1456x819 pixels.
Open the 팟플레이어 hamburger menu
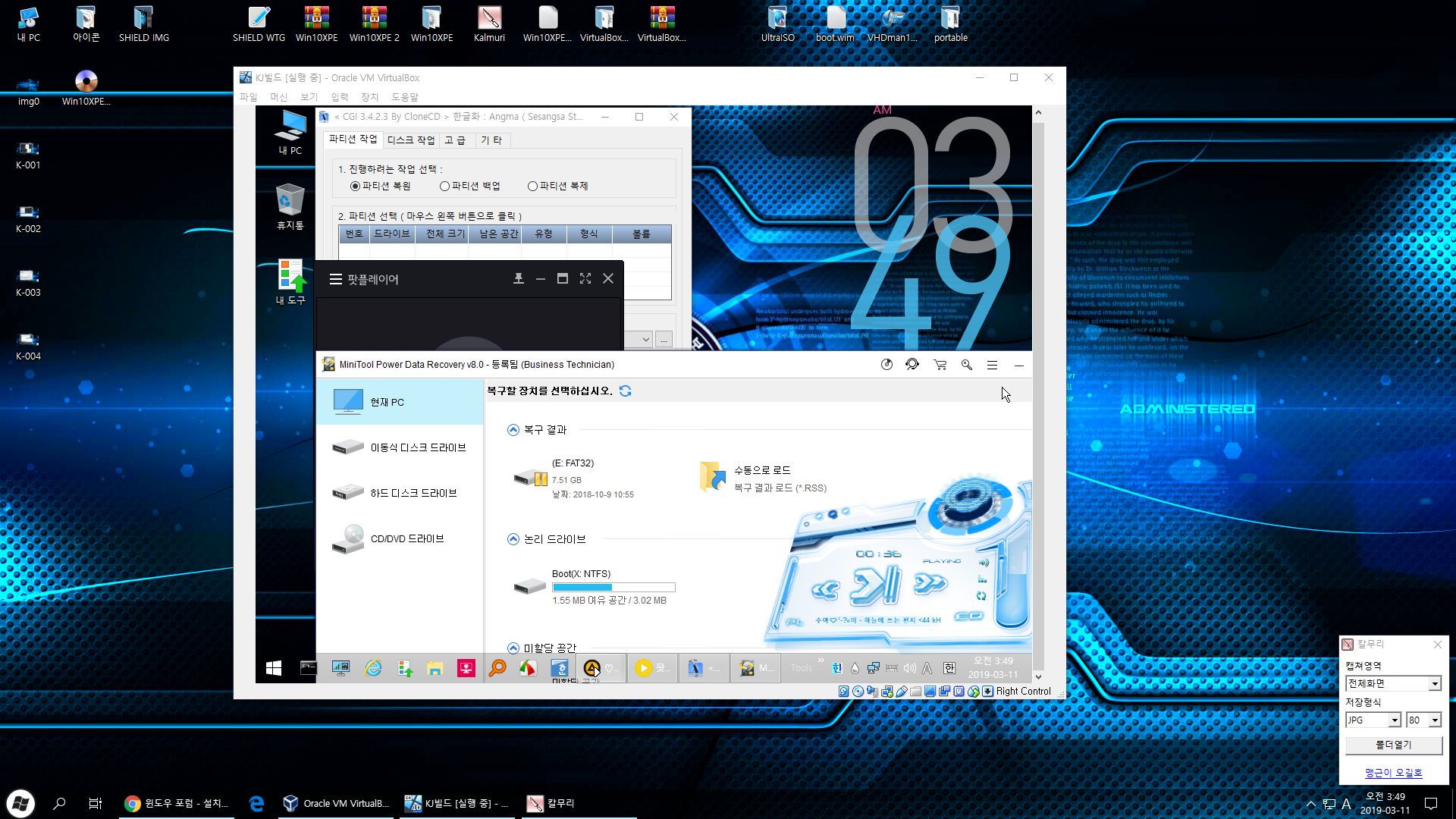pyautogui.click(x=335, y=279)
